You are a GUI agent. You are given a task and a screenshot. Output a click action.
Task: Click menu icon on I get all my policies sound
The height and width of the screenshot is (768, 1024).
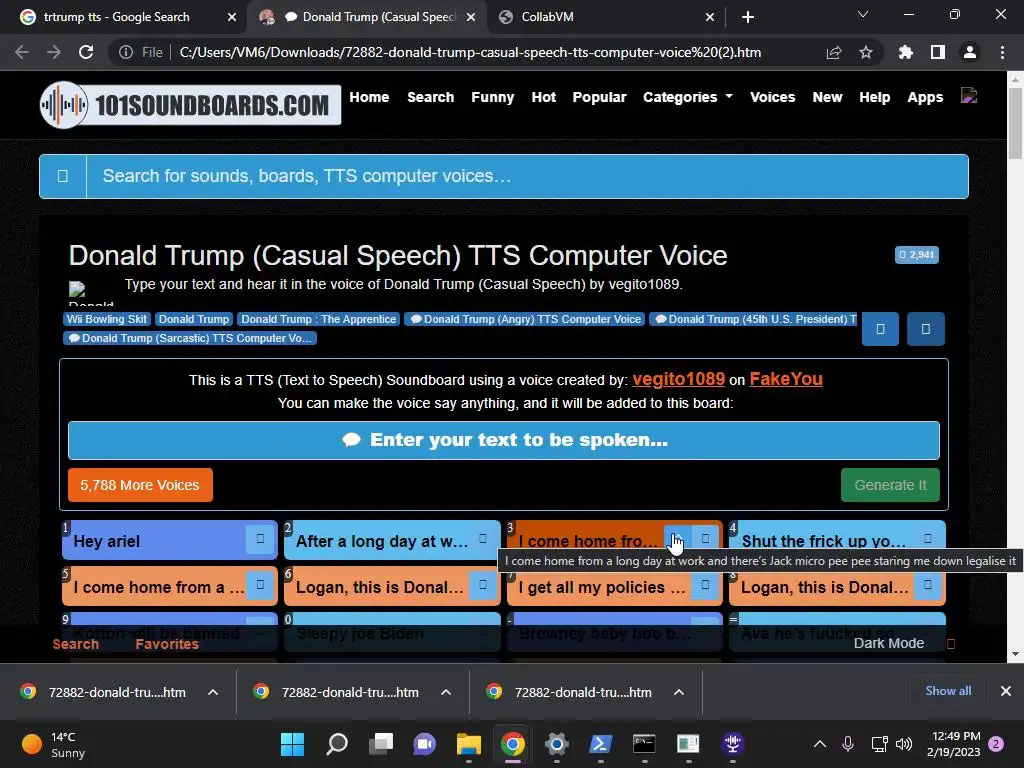click(705, 585)
